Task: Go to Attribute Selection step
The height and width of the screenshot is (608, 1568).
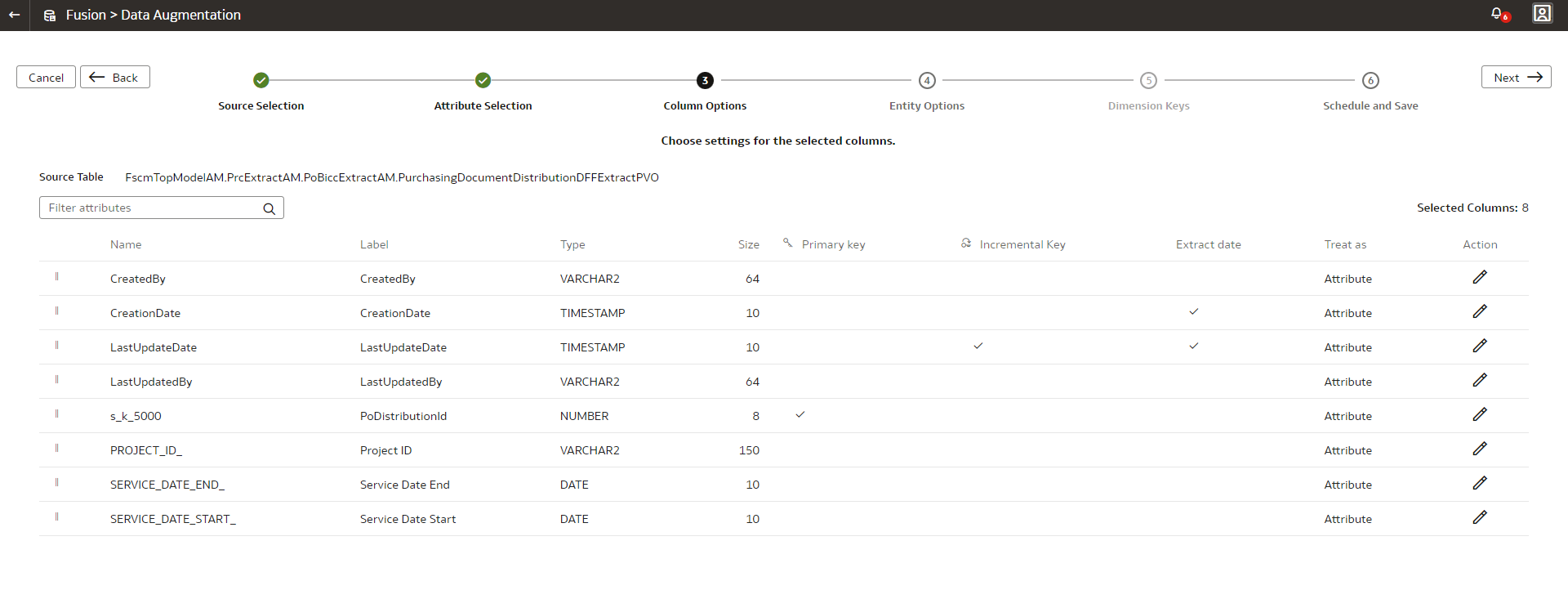Action: 483,80
